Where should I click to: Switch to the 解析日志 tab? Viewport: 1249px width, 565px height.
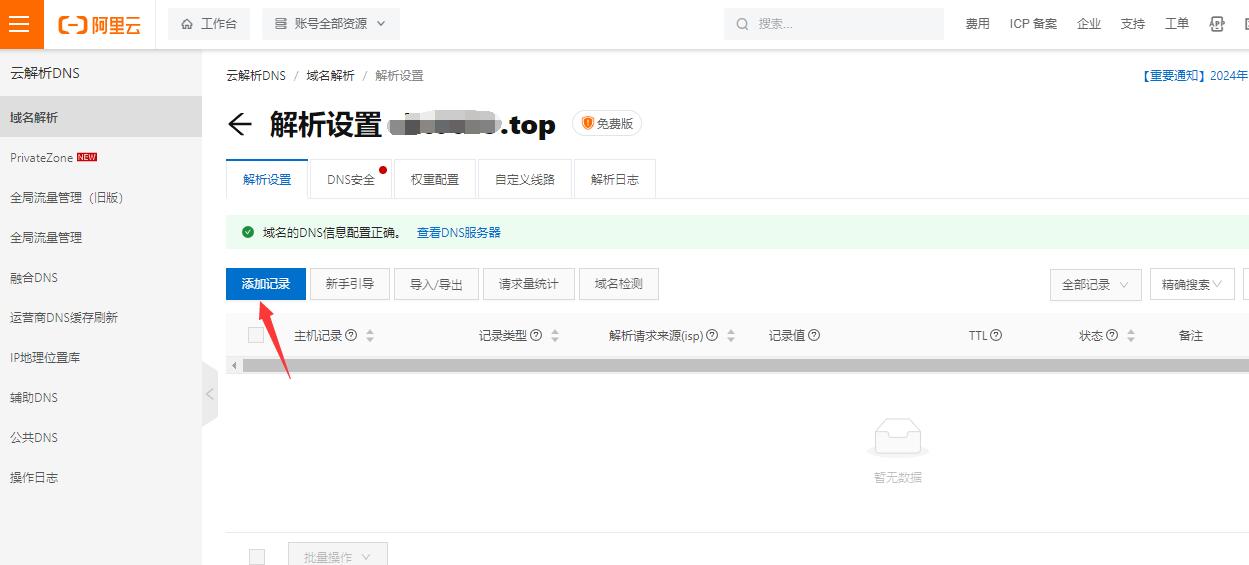tap(615, 179)
